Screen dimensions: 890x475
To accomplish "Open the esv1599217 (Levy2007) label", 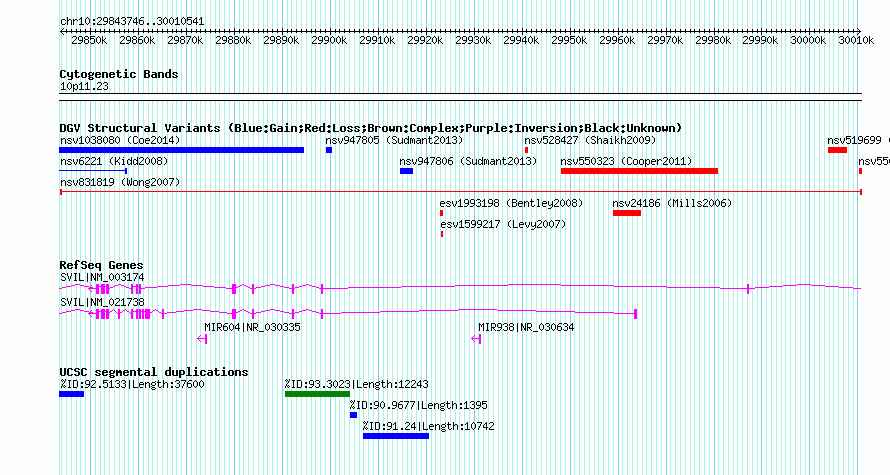I will point(503,224).
